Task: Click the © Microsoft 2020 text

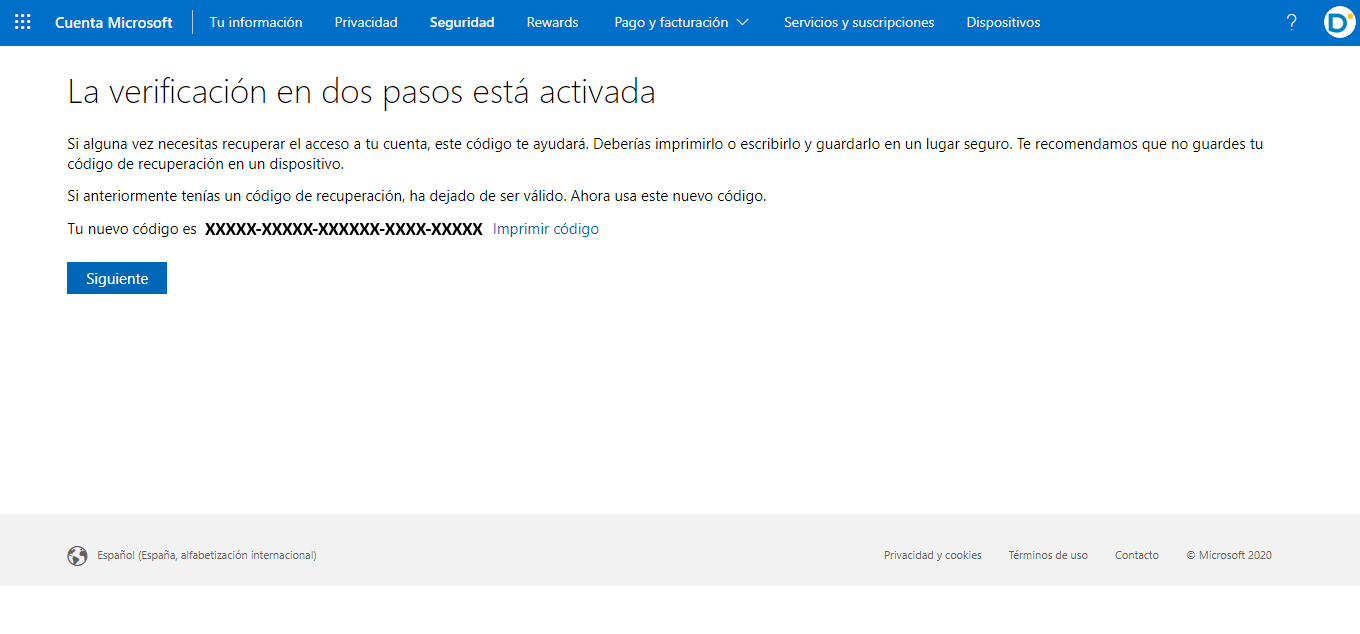Action: tap(1229, 555)
